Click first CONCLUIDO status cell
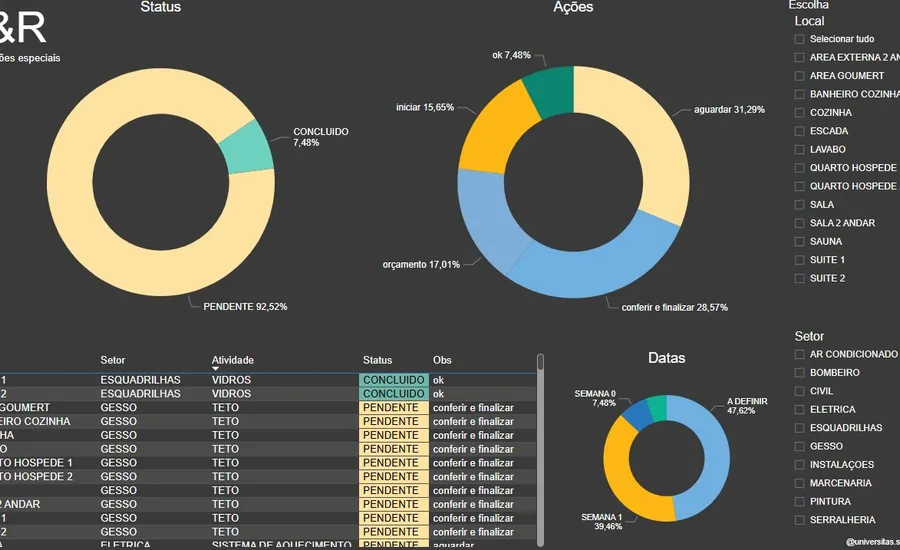This screenshot has height=550, width=900. tap(394, 380)
